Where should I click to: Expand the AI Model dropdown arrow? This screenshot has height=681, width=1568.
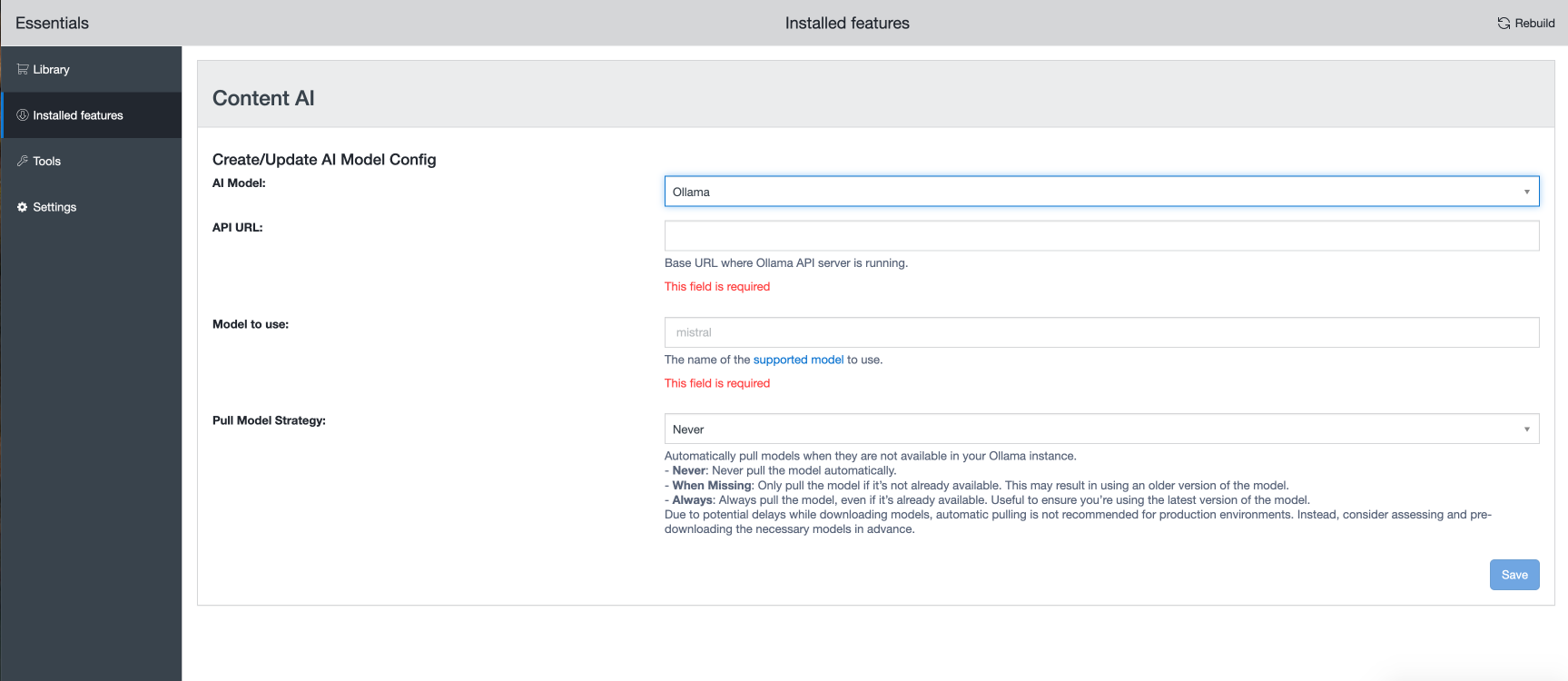point(1526,192)
